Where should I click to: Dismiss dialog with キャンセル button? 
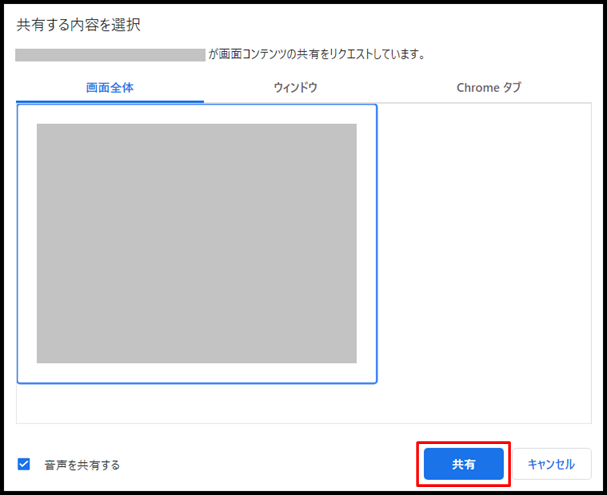pos(552,464)
